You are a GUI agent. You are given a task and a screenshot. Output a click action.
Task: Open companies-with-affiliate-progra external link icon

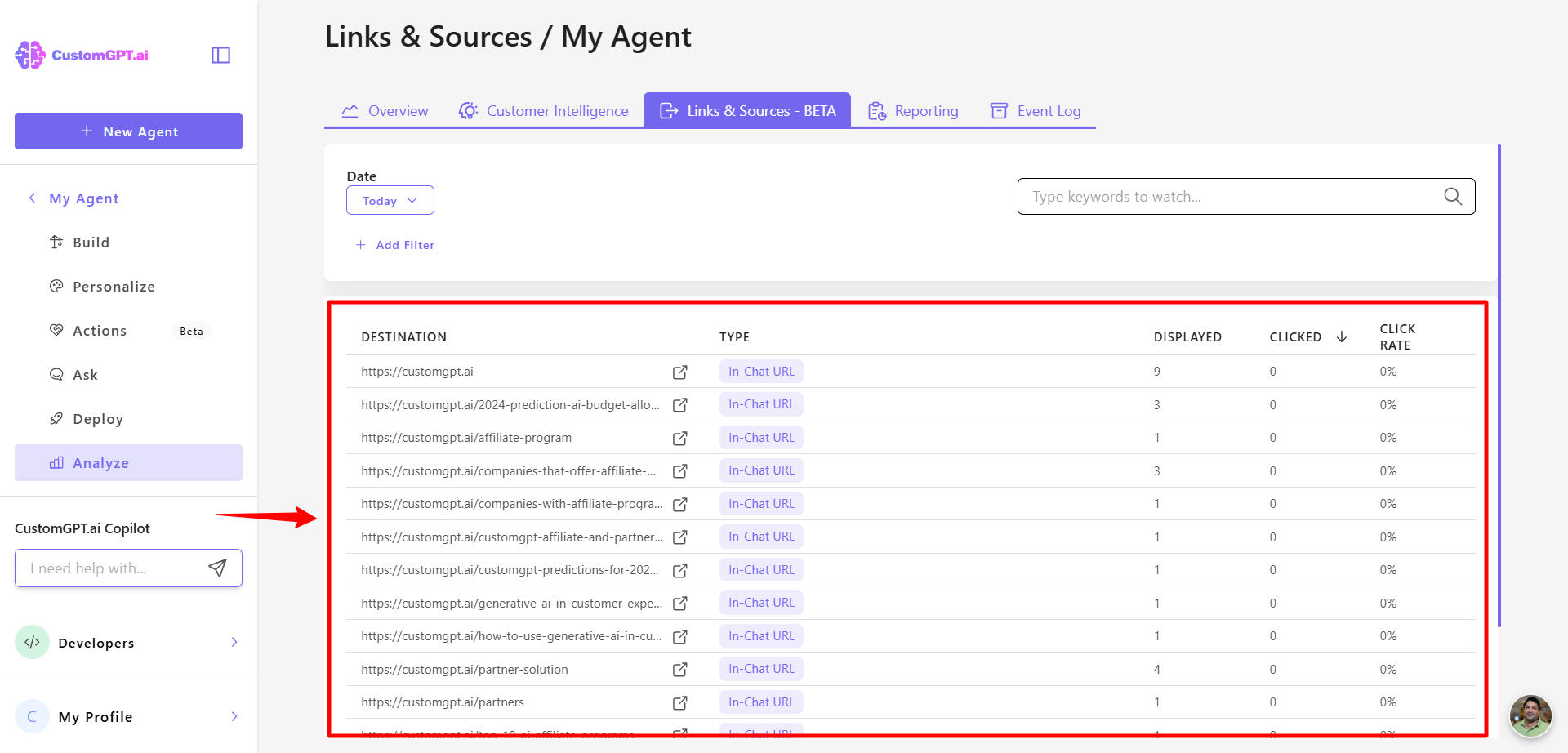(679, 505)
